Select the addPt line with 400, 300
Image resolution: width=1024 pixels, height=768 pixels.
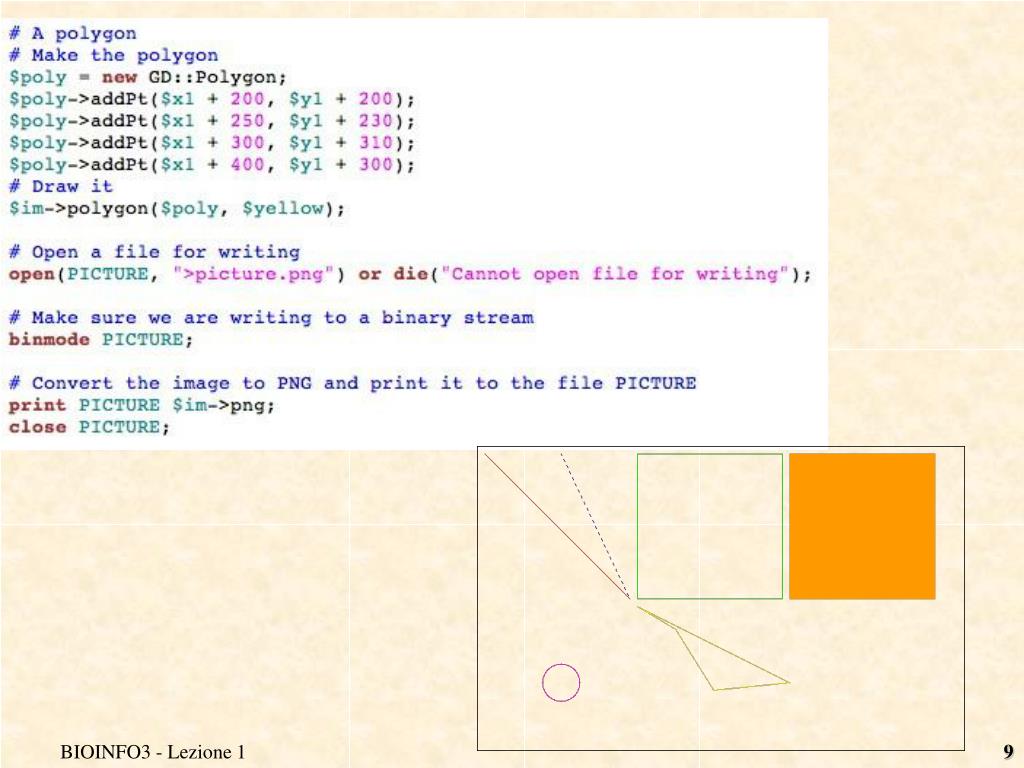tap(212, 165)
